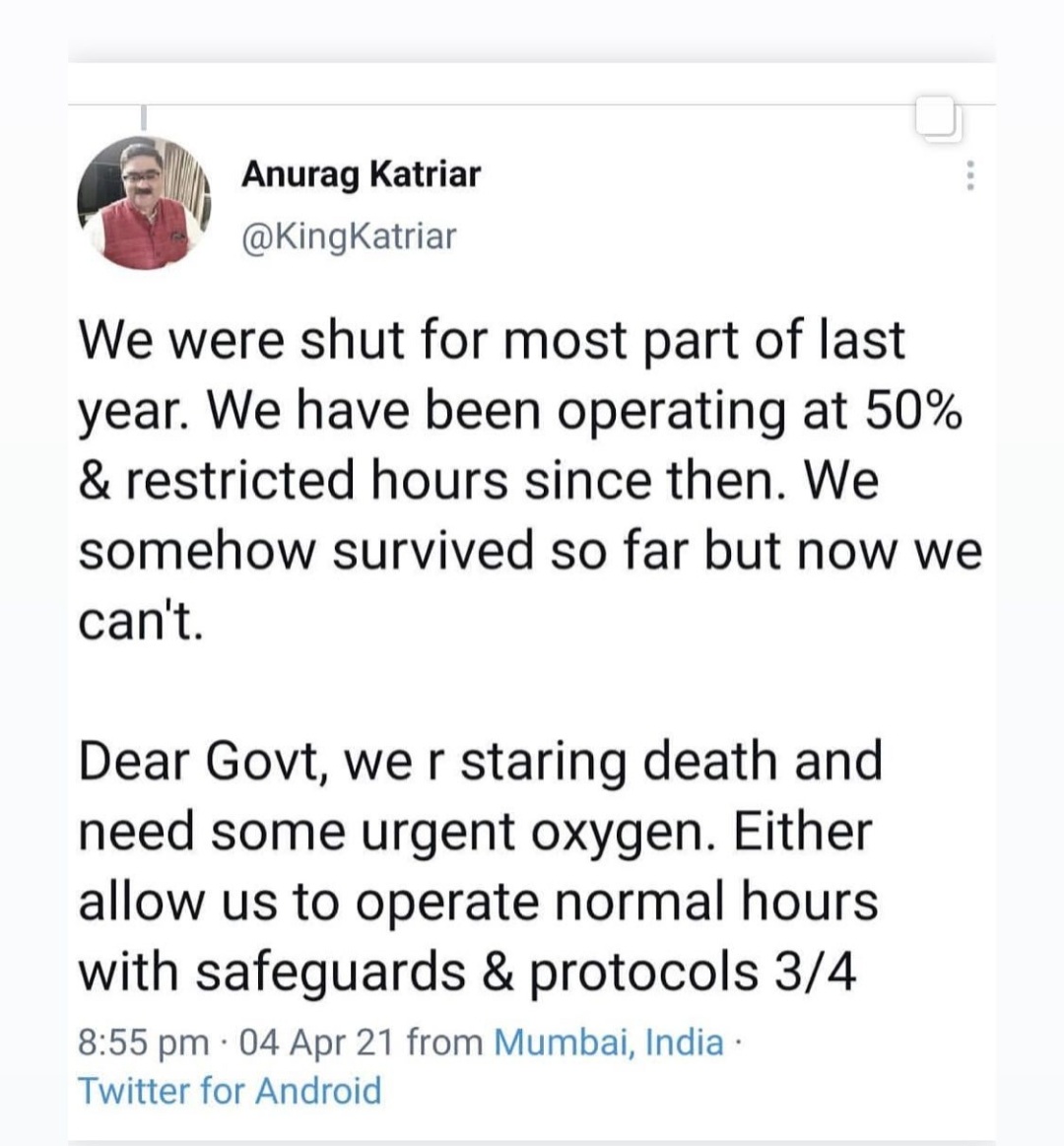Click the words "somehow survived"
Screen dimensions: 1064x1146
coord(306,552)
